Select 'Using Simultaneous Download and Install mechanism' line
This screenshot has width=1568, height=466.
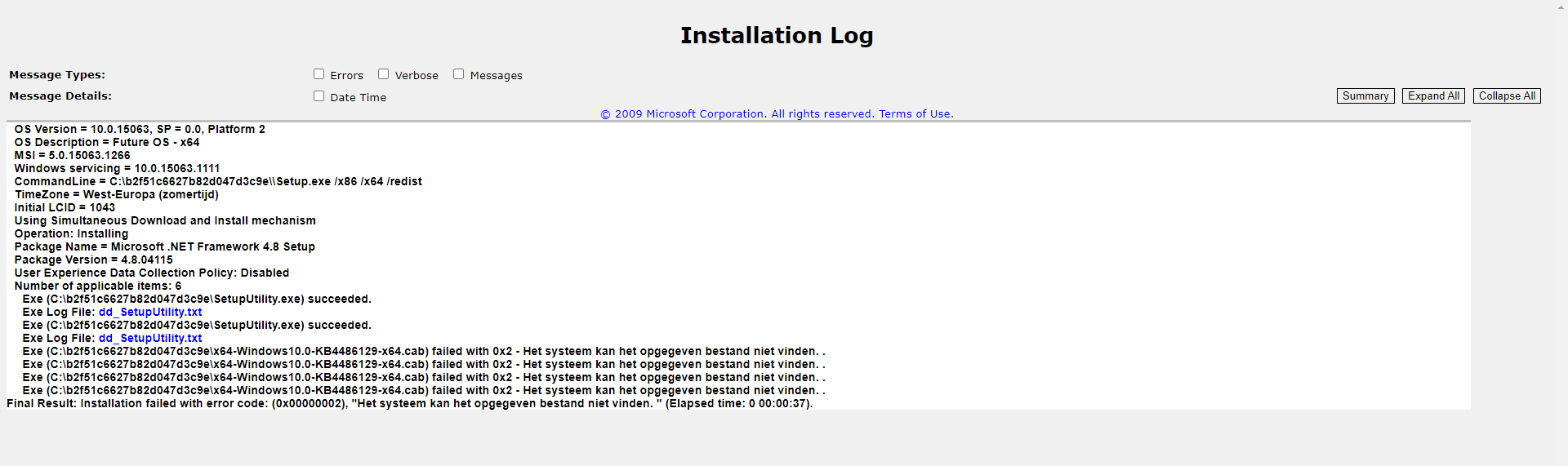point(165,220)
